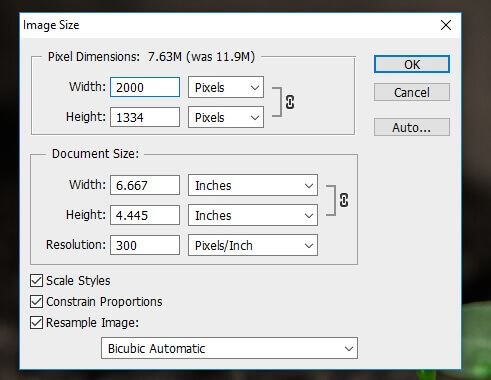
Task: Click the Document Size group label
Action: click(x=95, y=154)
